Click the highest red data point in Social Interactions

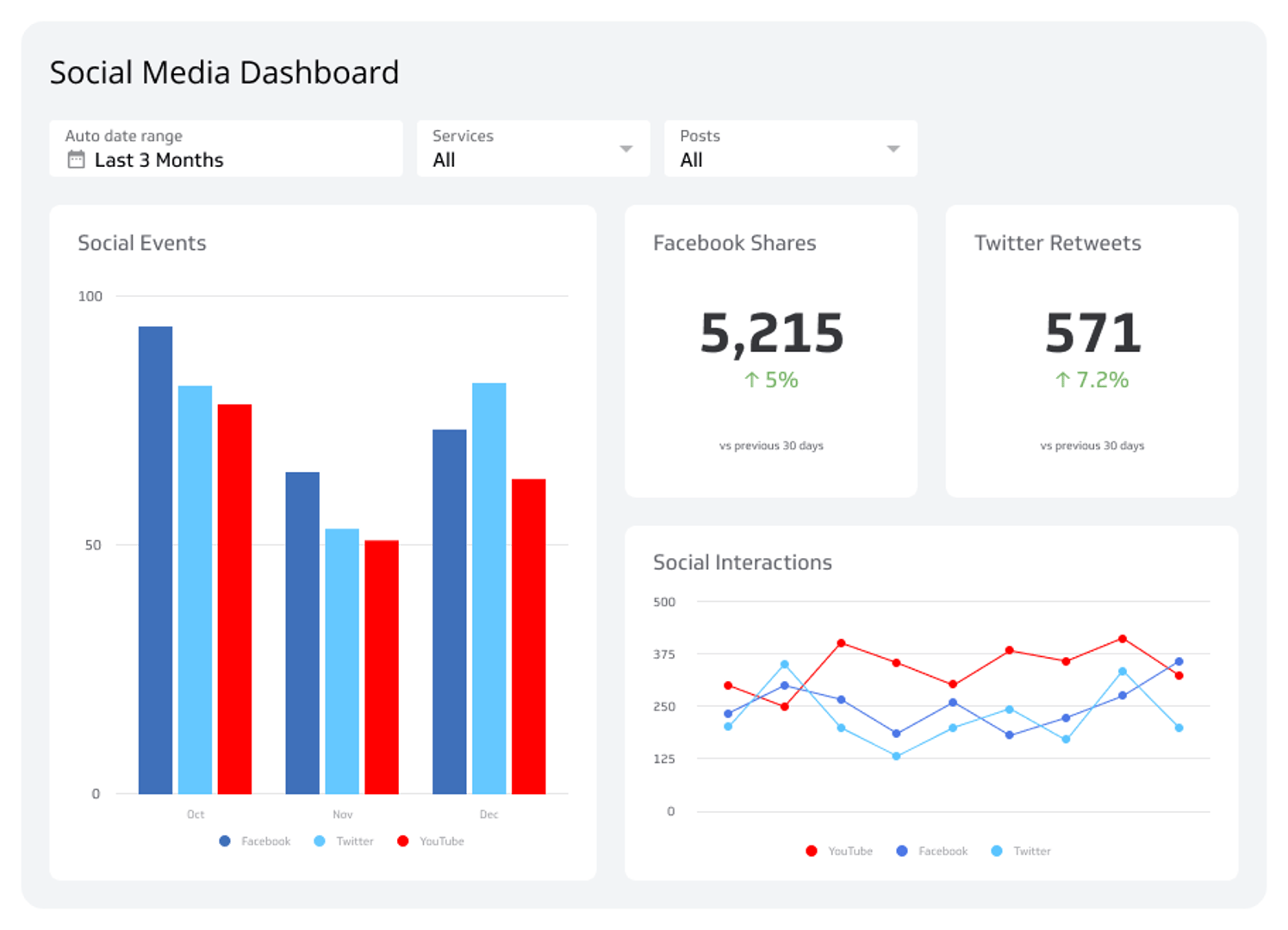[x=1122, y=638]
